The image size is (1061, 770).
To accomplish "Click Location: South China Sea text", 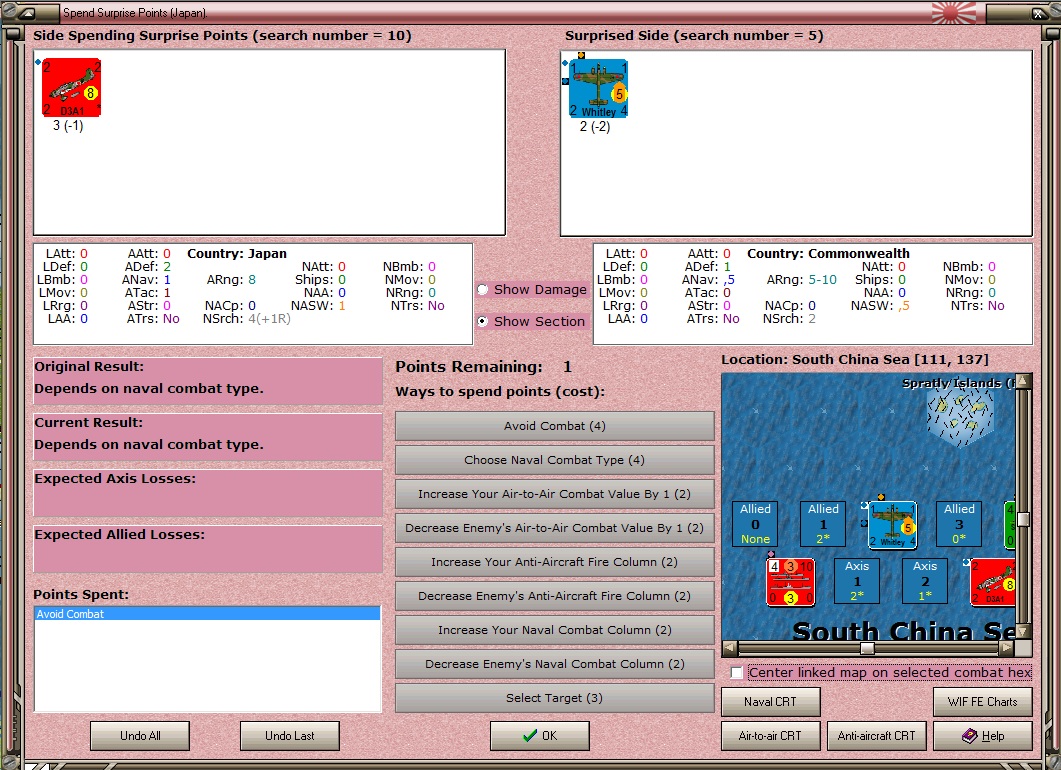I will pos(855,359).
